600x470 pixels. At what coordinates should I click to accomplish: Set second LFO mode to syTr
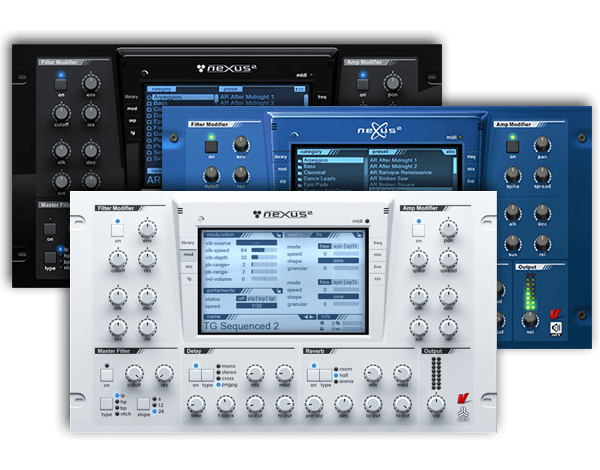click(352, 282)
